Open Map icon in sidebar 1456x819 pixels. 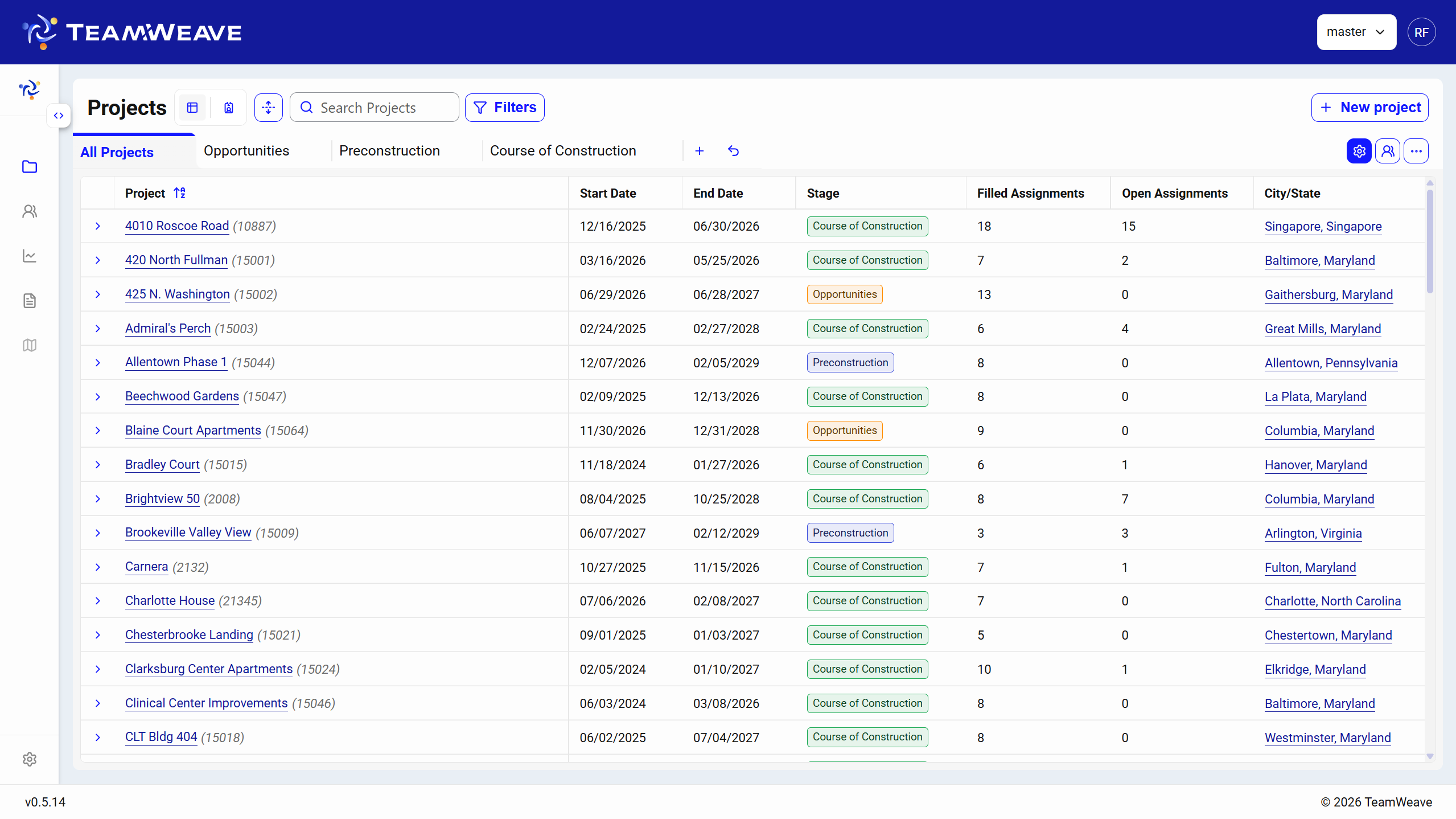click(30, 345)
